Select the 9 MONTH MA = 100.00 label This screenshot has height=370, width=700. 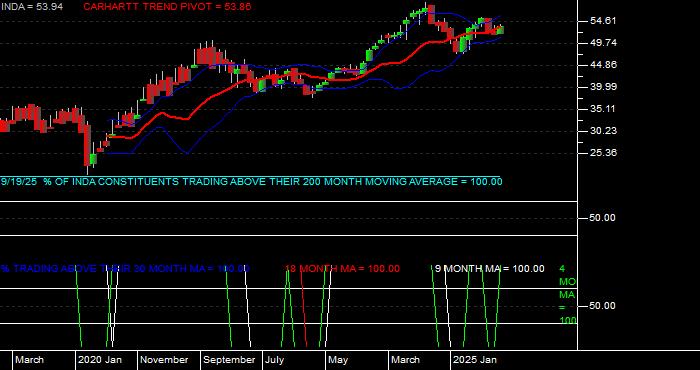490,269
